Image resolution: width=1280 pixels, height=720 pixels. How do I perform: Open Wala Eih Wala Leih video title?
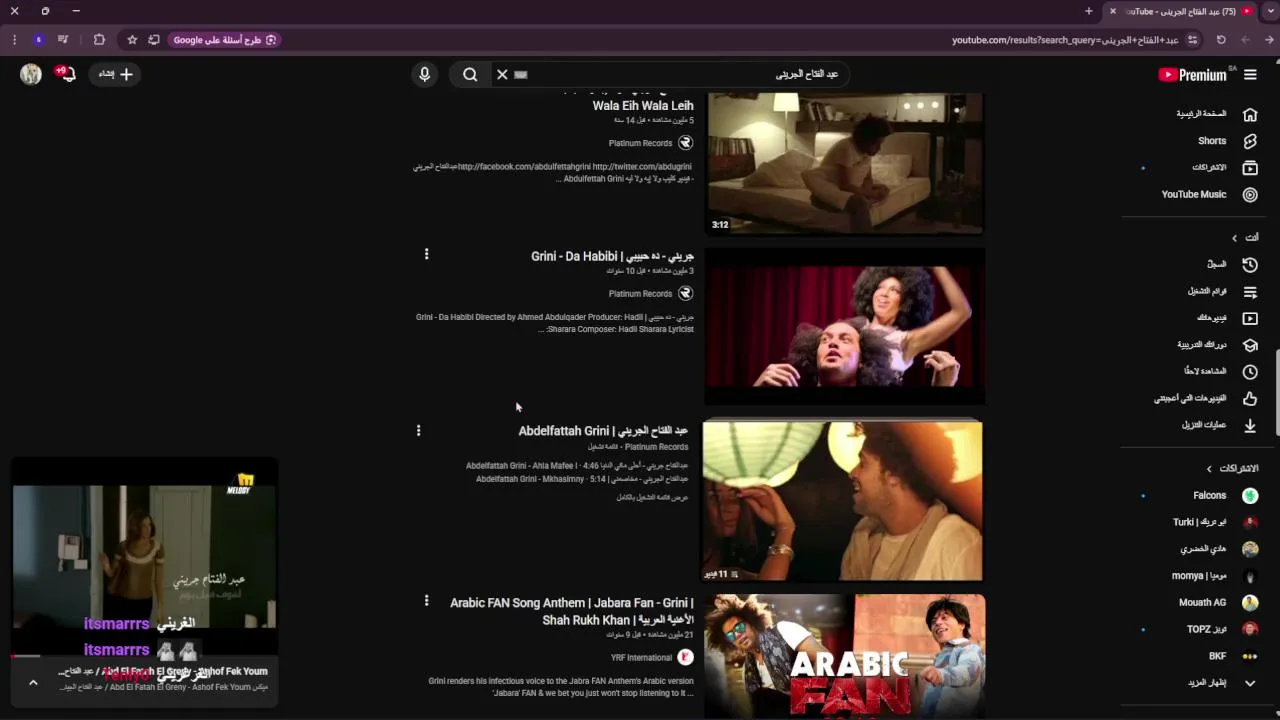[643, 105]
